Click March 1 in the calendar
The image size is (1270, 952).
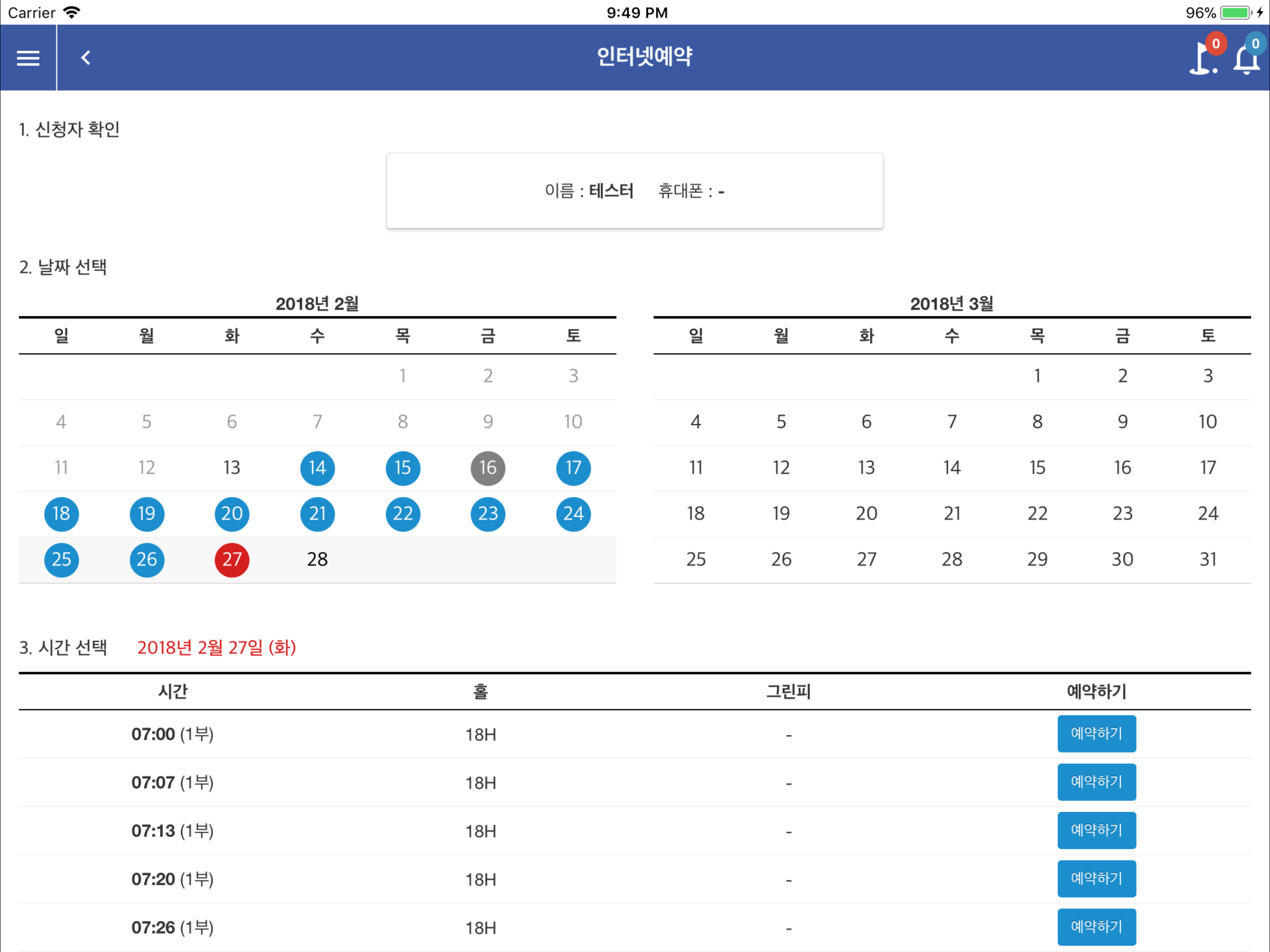point(1037,376)
